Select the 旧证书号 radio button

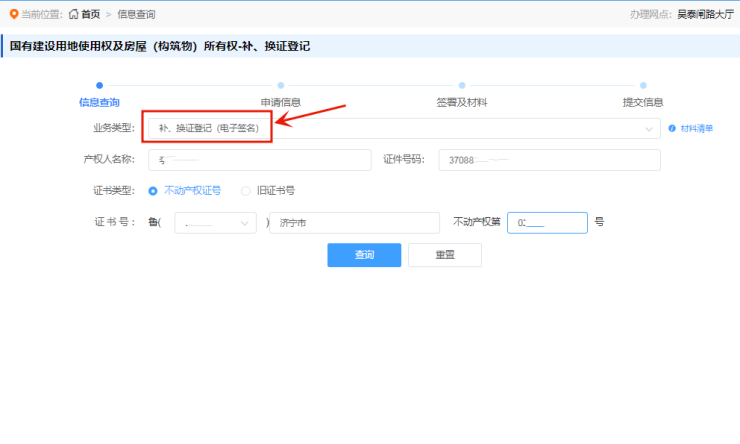(245, 191)
